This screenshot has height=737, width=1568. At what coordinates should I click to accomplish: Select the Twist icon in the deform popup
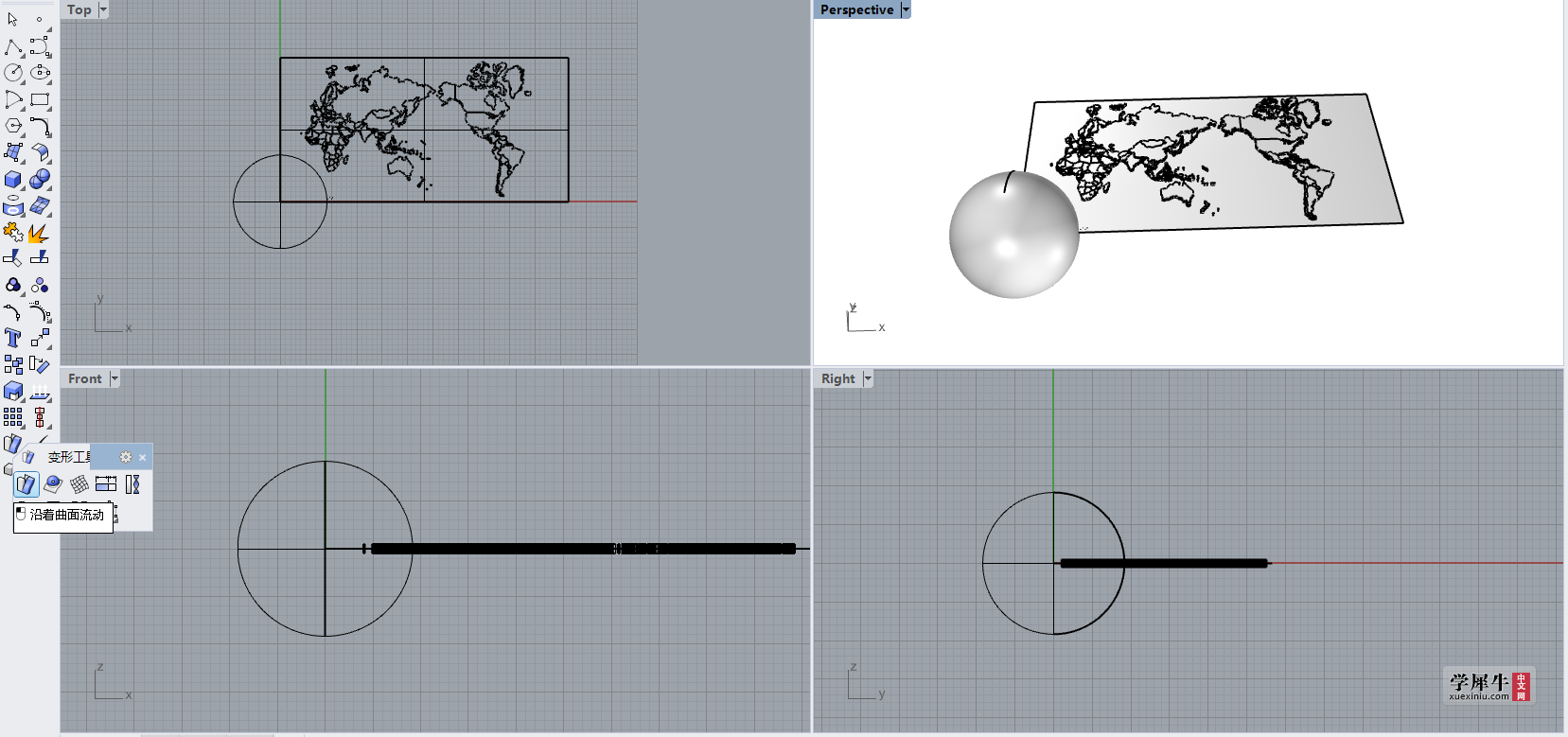click(132, 484)
